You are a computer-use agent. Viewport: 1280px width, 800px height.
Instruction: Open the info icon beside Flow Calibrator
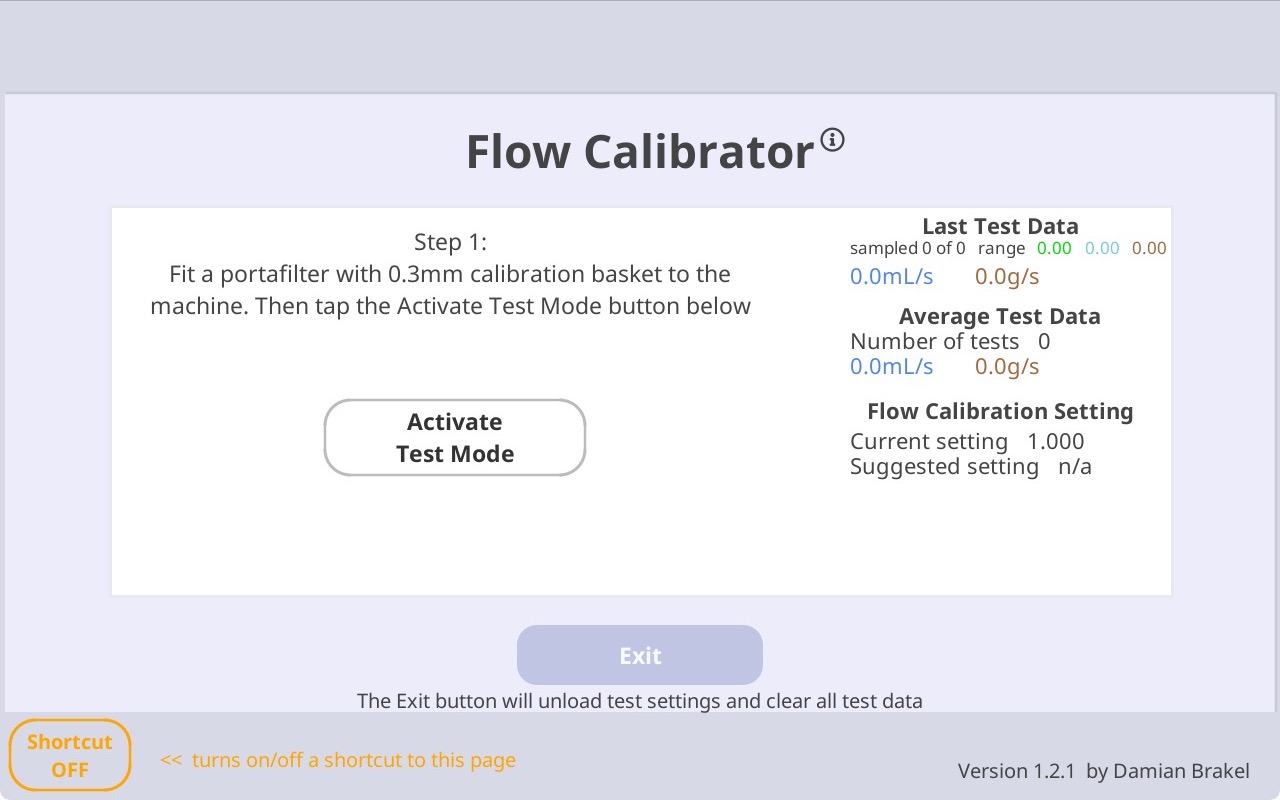pos(833,139)
